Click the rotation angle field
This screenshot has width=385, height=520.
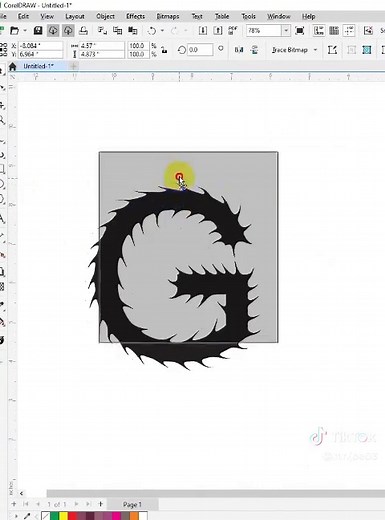[x=200, y=50]
